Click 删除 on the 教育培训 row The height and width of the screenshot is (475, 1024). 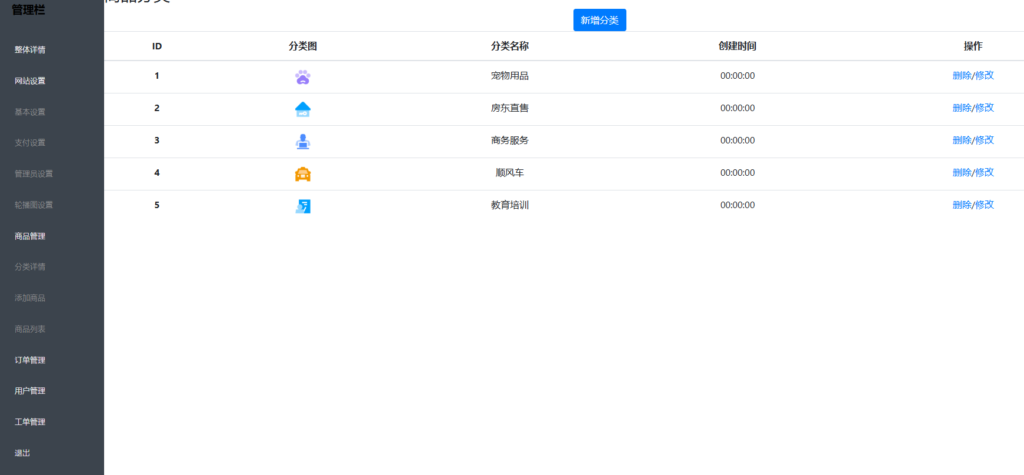coord(962,205)
